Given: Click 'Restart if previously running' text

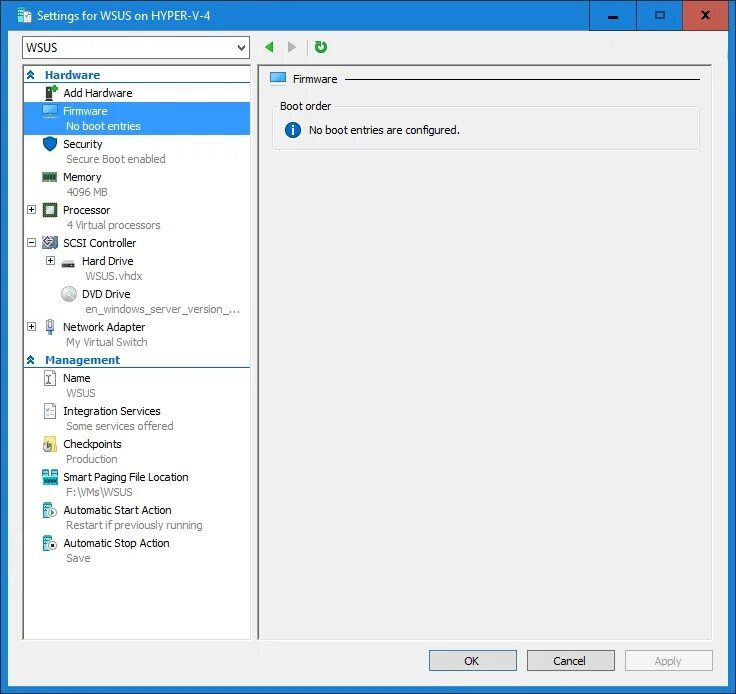Looking at the screenshot, I should [134, 525].
